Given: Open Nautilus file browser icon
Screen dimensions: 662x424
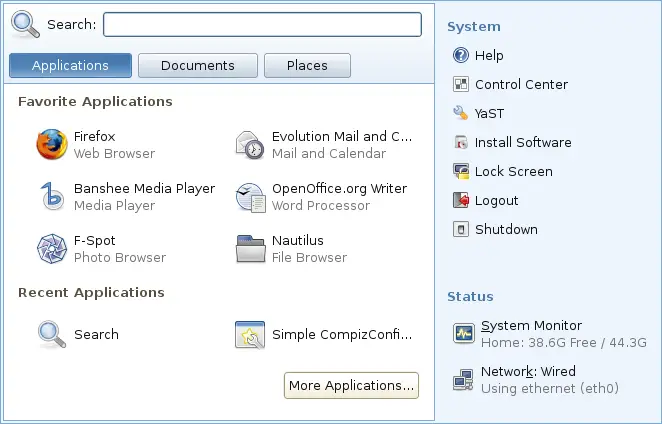Looking at the screenshot, I should [x=250, y=249].
